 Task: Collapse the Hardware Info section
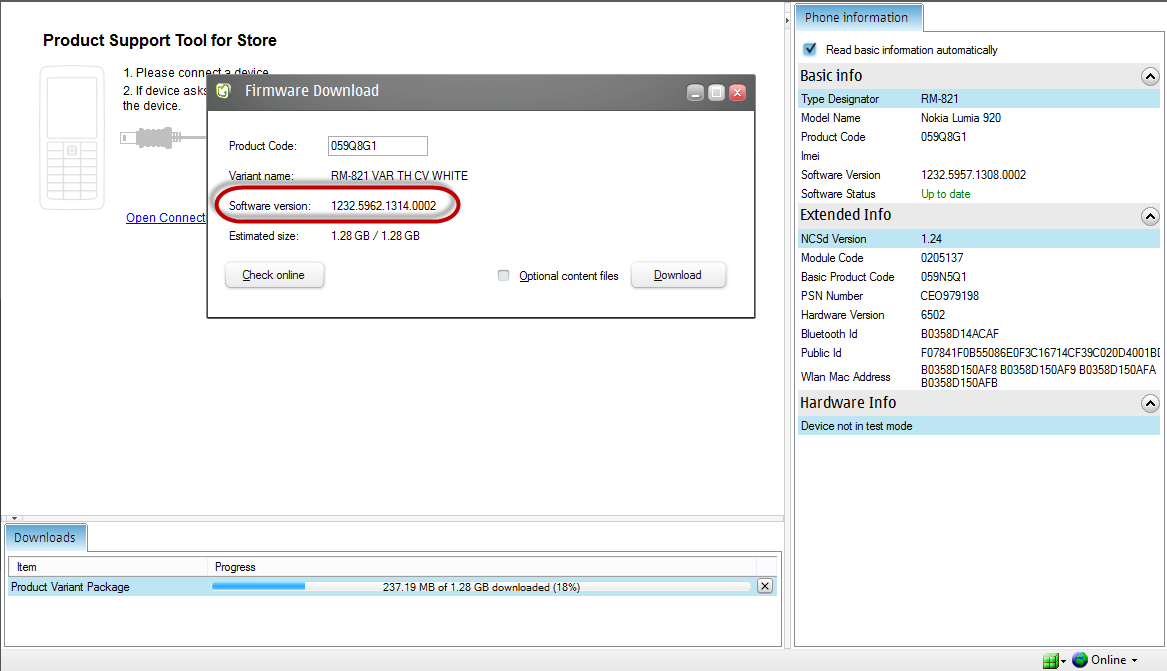(1150, 404)
